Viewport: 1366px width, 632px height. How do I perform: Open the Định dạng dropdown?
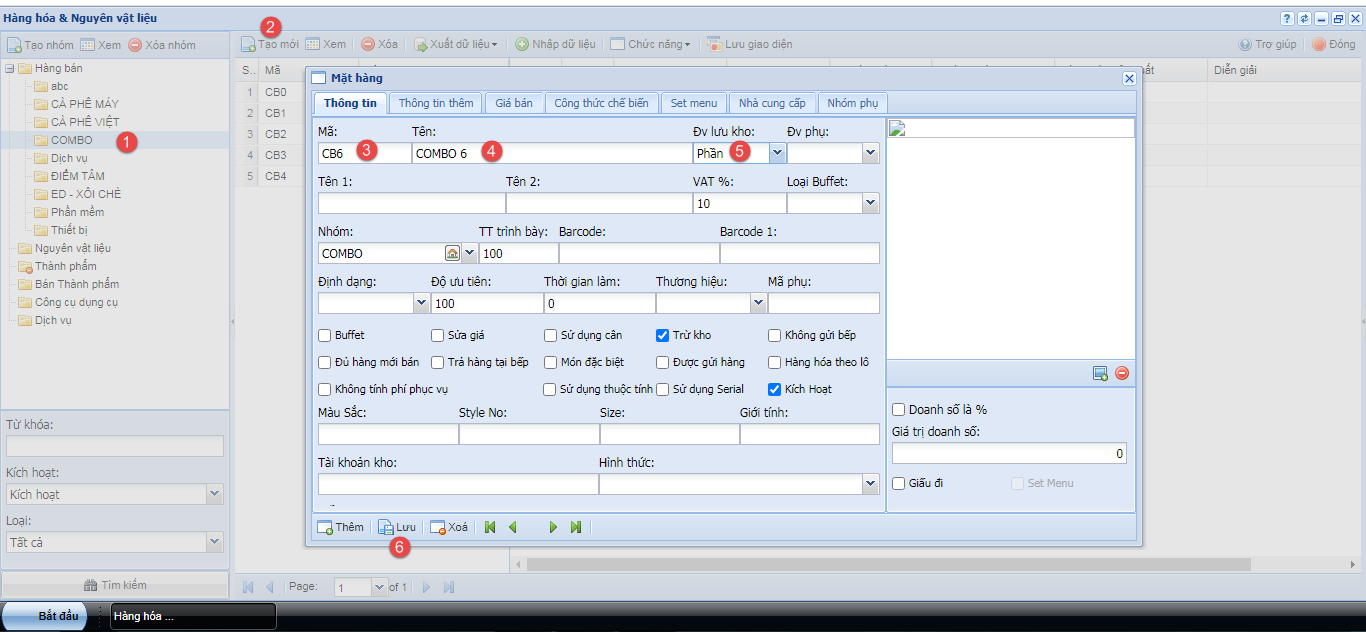click(x=421, y=303)
